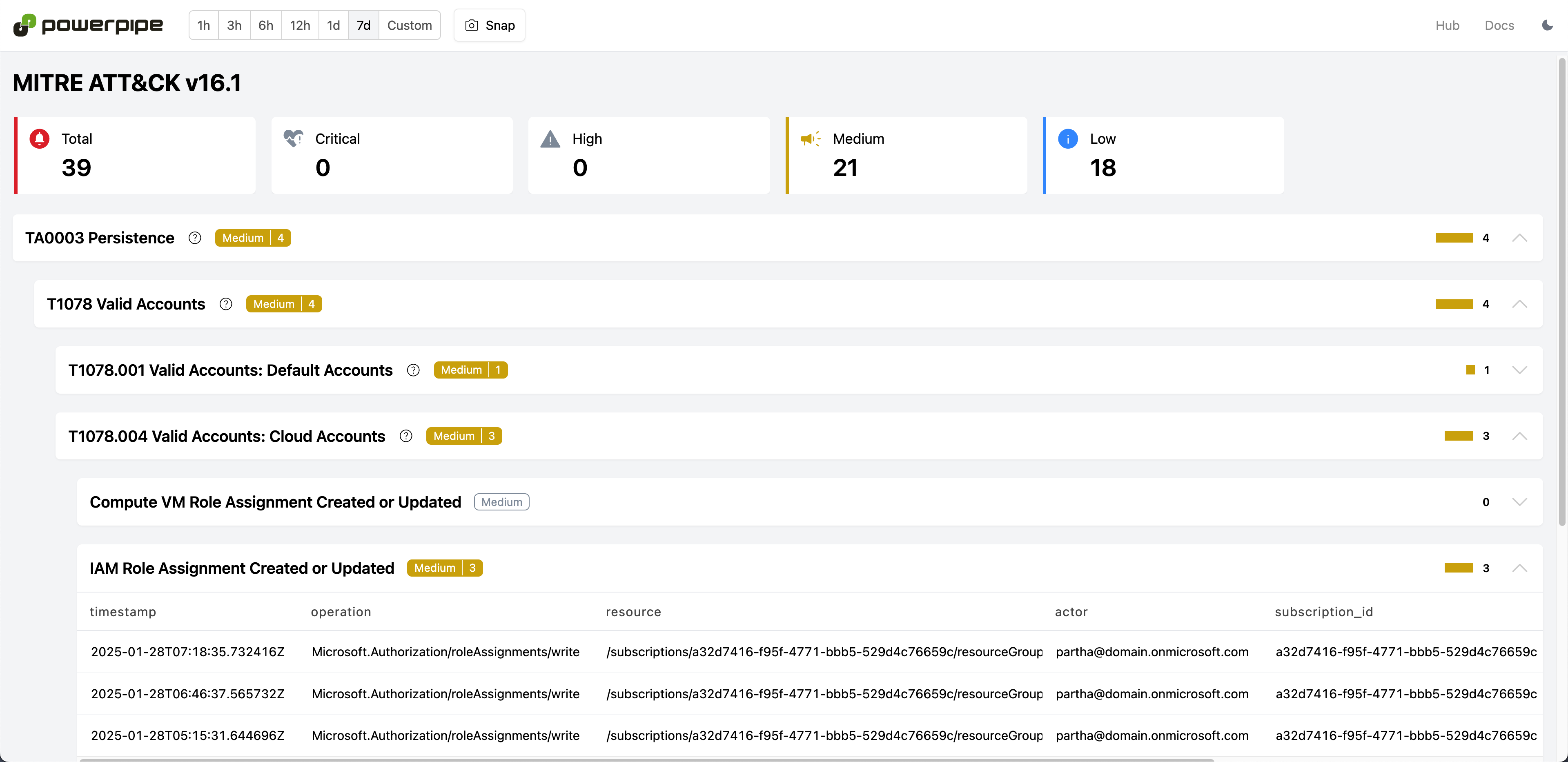Click the Medium megaphone icon
The image size is (1568, 762).
810,139
